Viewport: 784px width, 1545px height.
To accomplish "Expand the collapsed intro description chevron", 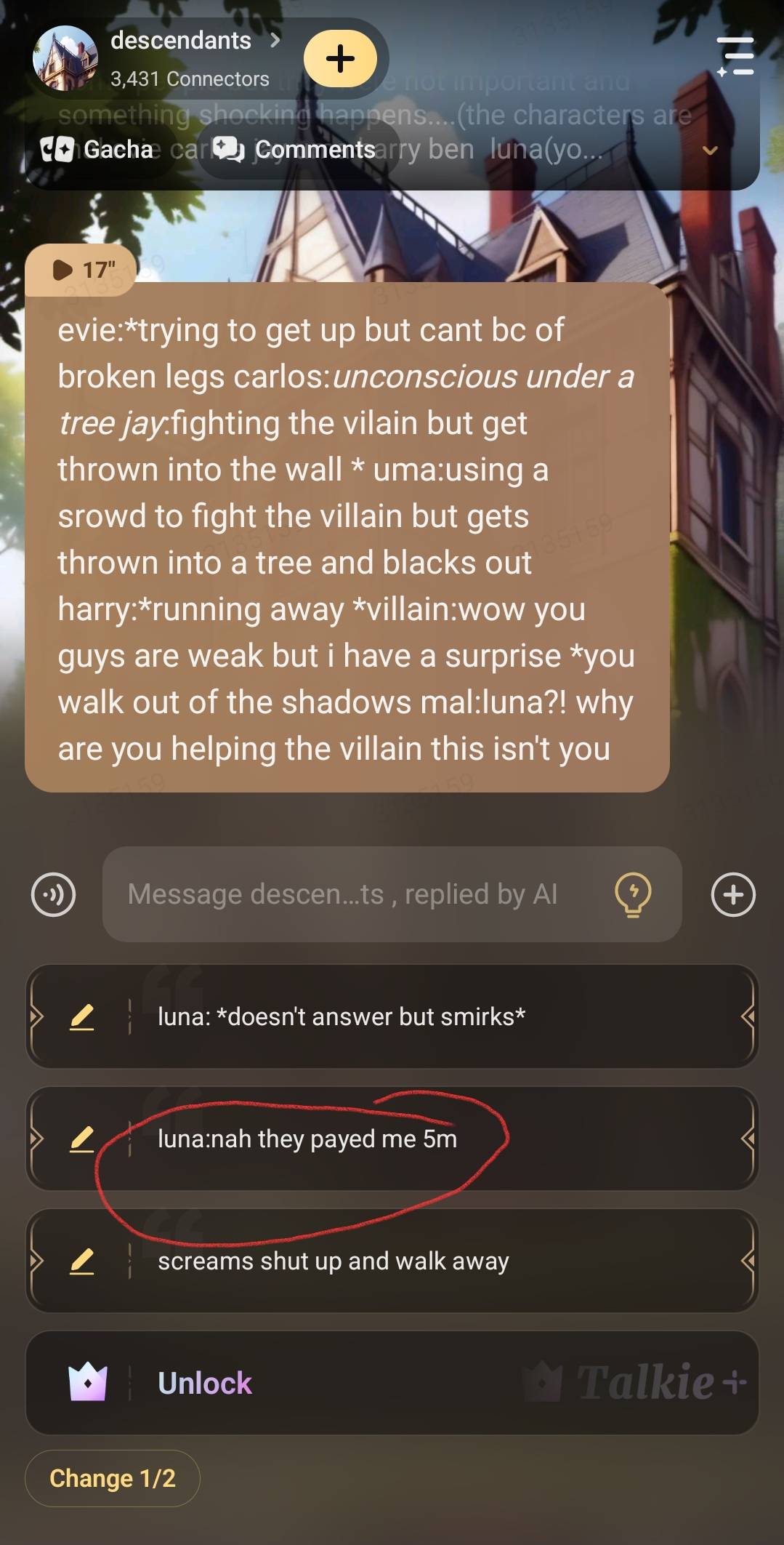I will [x=710, y=151].
